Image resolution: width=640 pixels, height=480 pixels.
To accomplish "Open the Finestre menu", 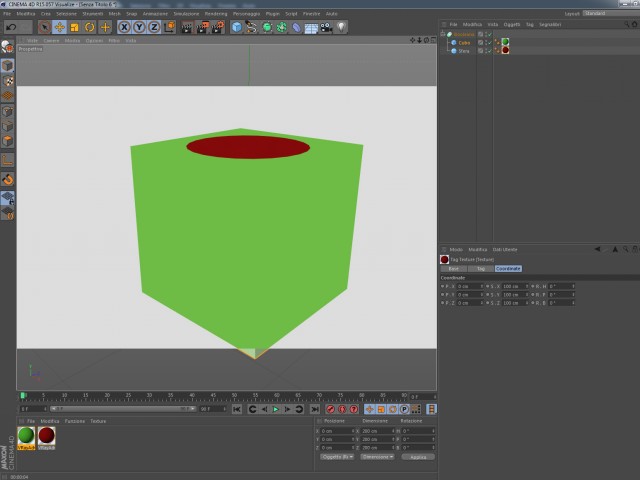I will (x=311, y=14).
